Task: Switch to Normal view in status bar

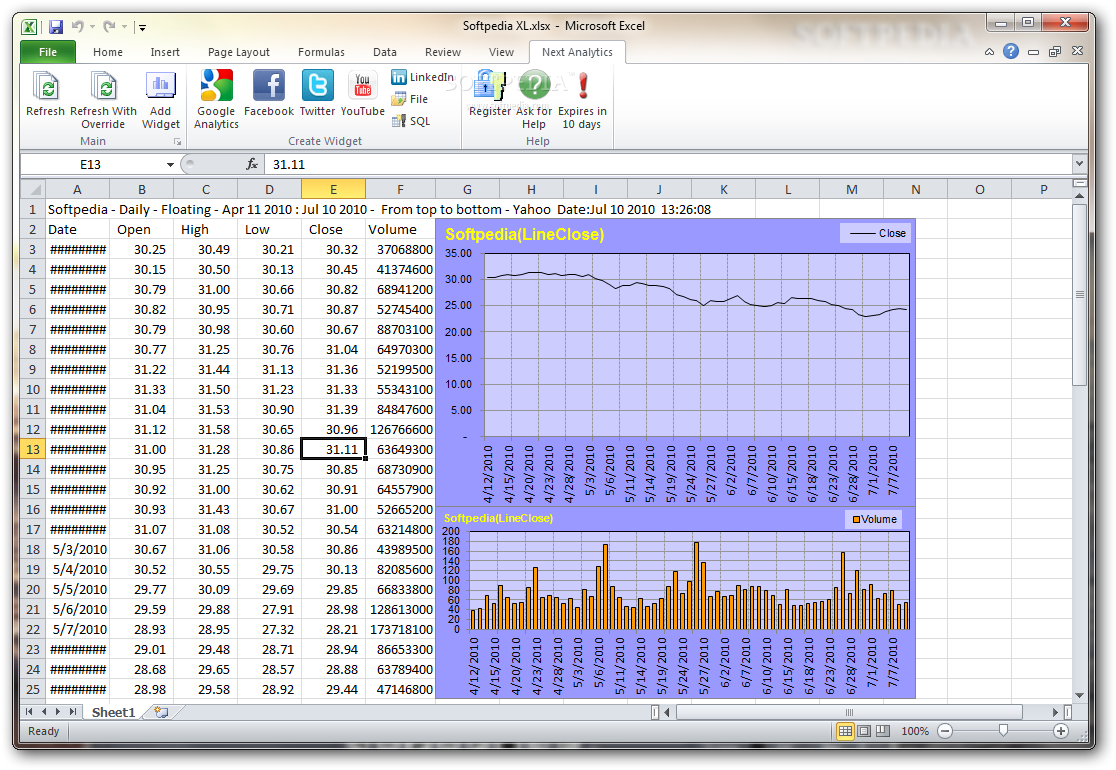Action: [845, 731]
